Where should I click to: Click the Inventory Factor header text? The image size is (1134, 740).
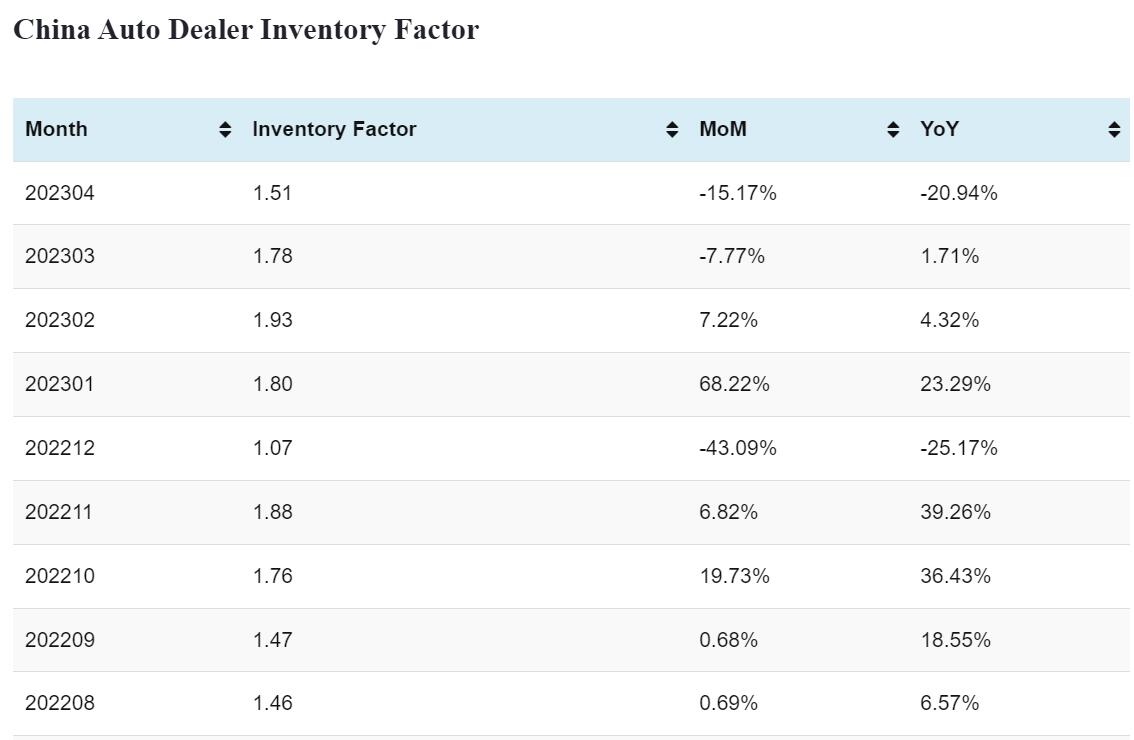pyautogui.click(x=334, y=129)
